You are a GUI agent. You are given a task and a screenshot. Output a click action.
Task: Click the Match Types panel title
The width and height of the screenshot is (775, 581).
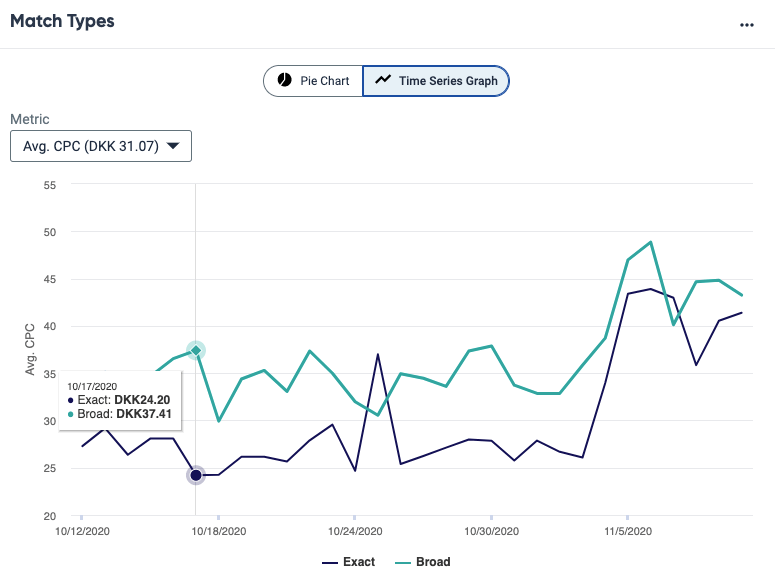click(62, 21)
